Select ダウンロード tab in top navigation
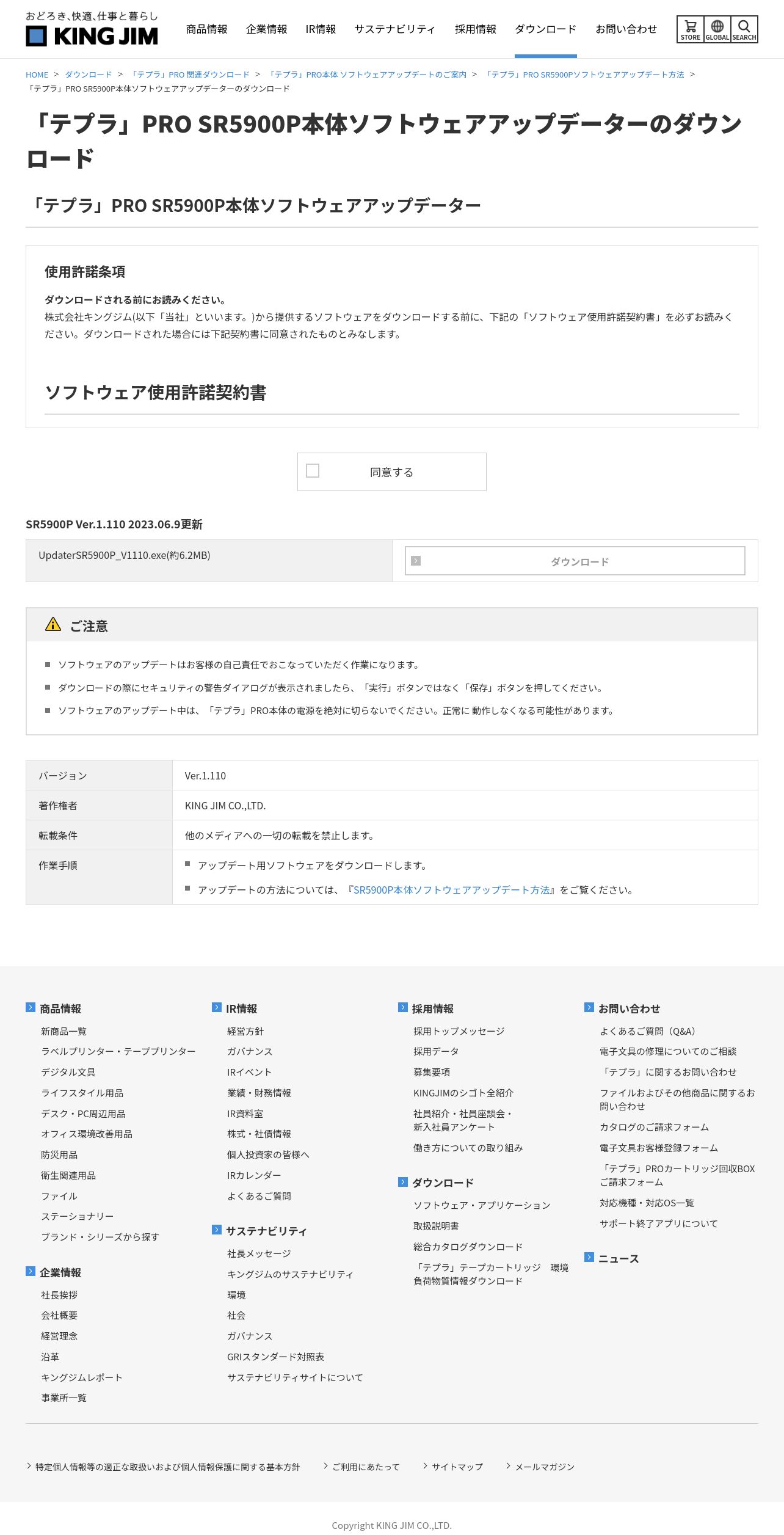 546,29
